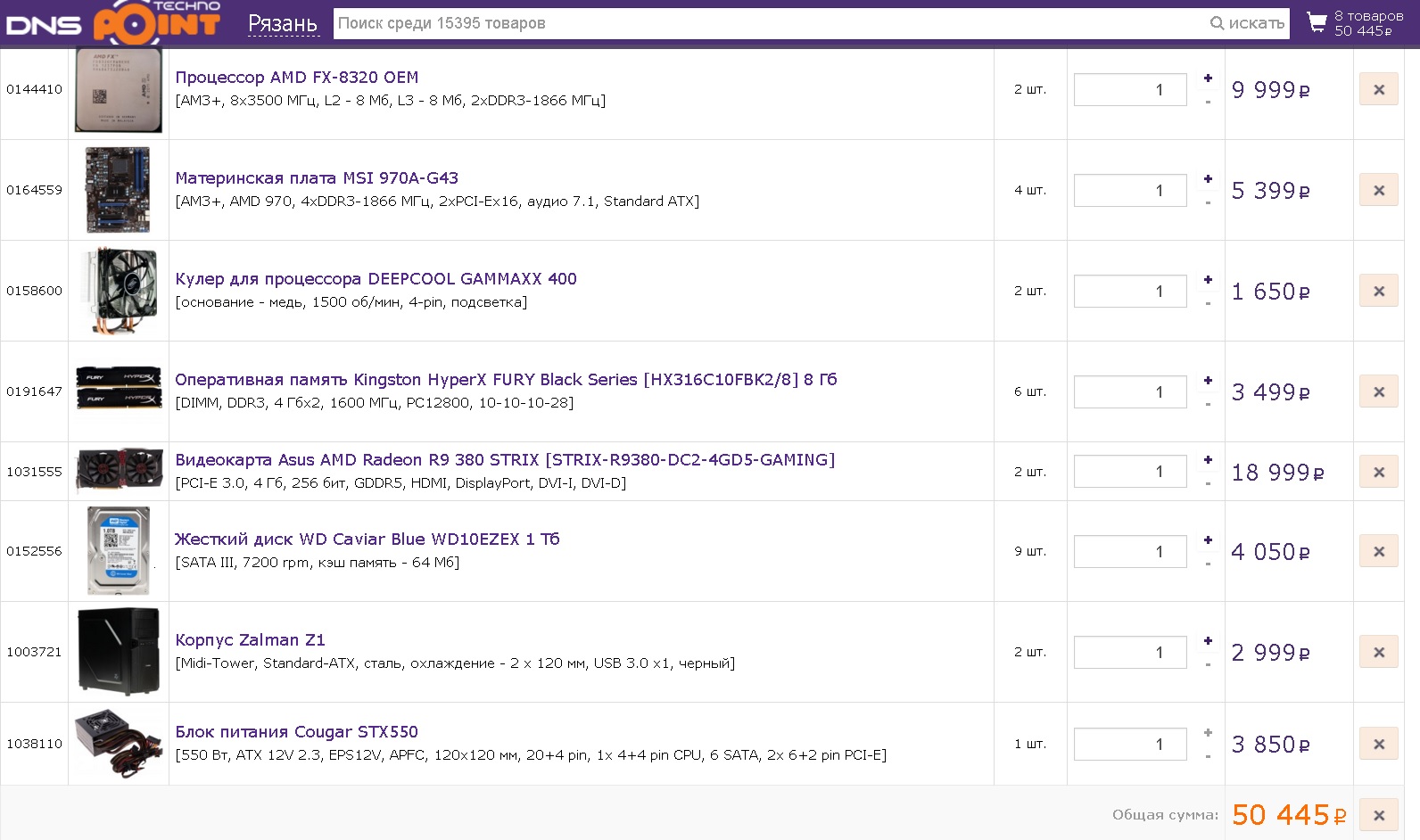
Task: Edit quantity field for Kingston HyperX FURY
Action: coord(1130,391)
